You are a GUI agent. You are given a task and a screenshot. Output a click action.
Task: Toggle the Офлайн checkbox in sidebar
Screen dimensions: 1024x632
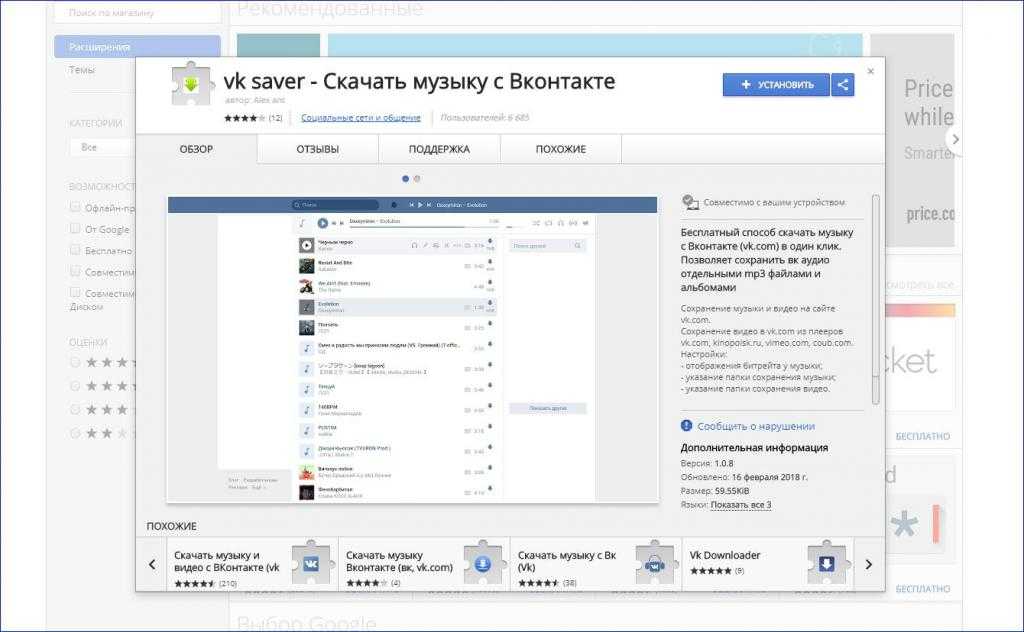pos(74,207)
